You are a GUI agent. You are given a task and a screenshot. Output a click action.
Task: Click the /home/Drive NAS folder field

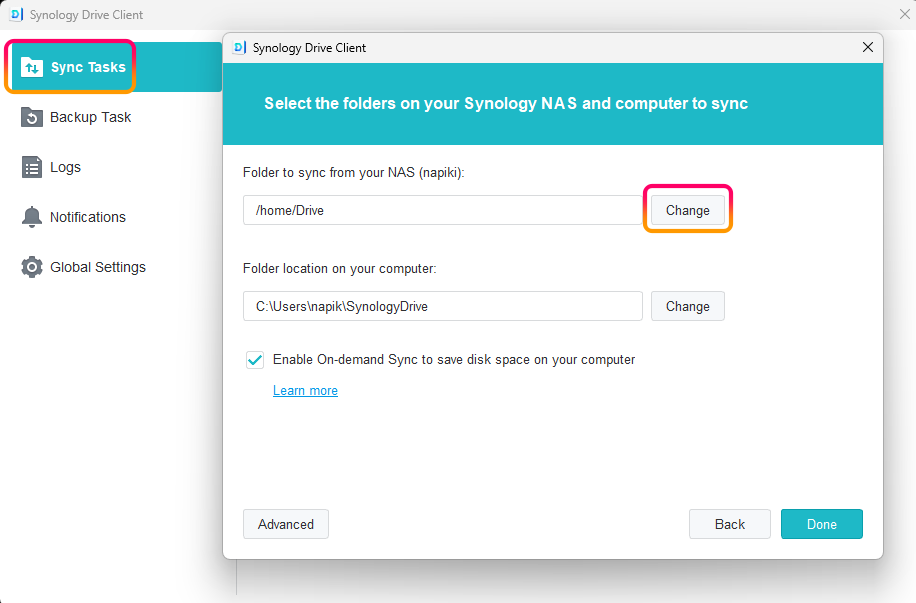tap(443, 210)
